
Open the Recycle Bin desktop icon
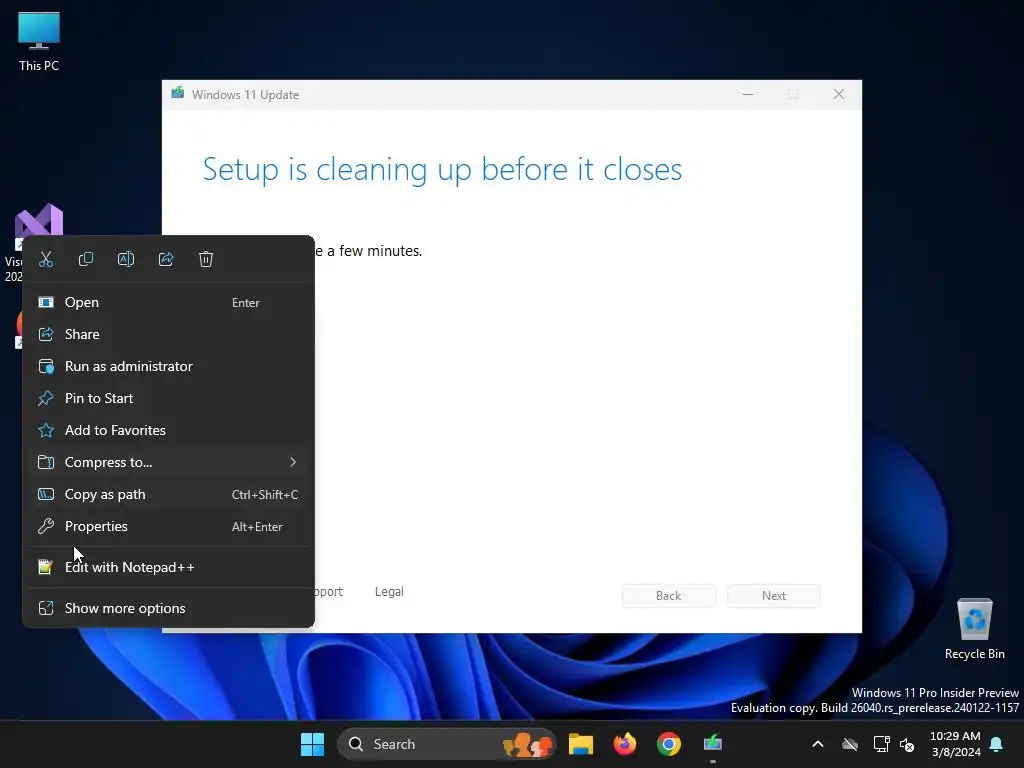[974, 629]
